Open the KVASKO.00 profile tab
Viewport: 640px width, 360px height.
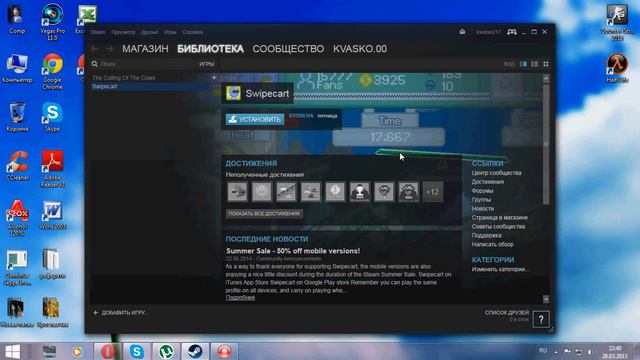[x=360, y=49]
